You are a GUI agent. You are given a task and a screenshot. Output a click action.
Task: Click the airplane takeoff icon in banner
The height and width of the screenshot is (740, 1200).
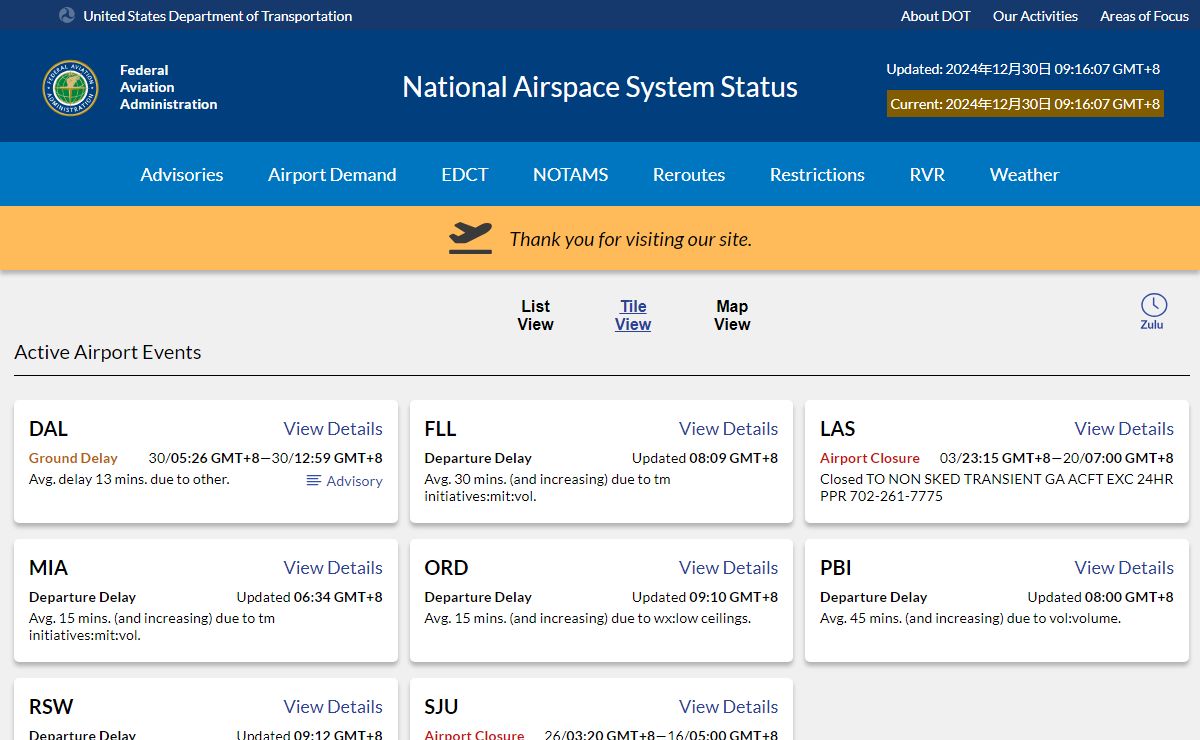[x=470, y=238]
